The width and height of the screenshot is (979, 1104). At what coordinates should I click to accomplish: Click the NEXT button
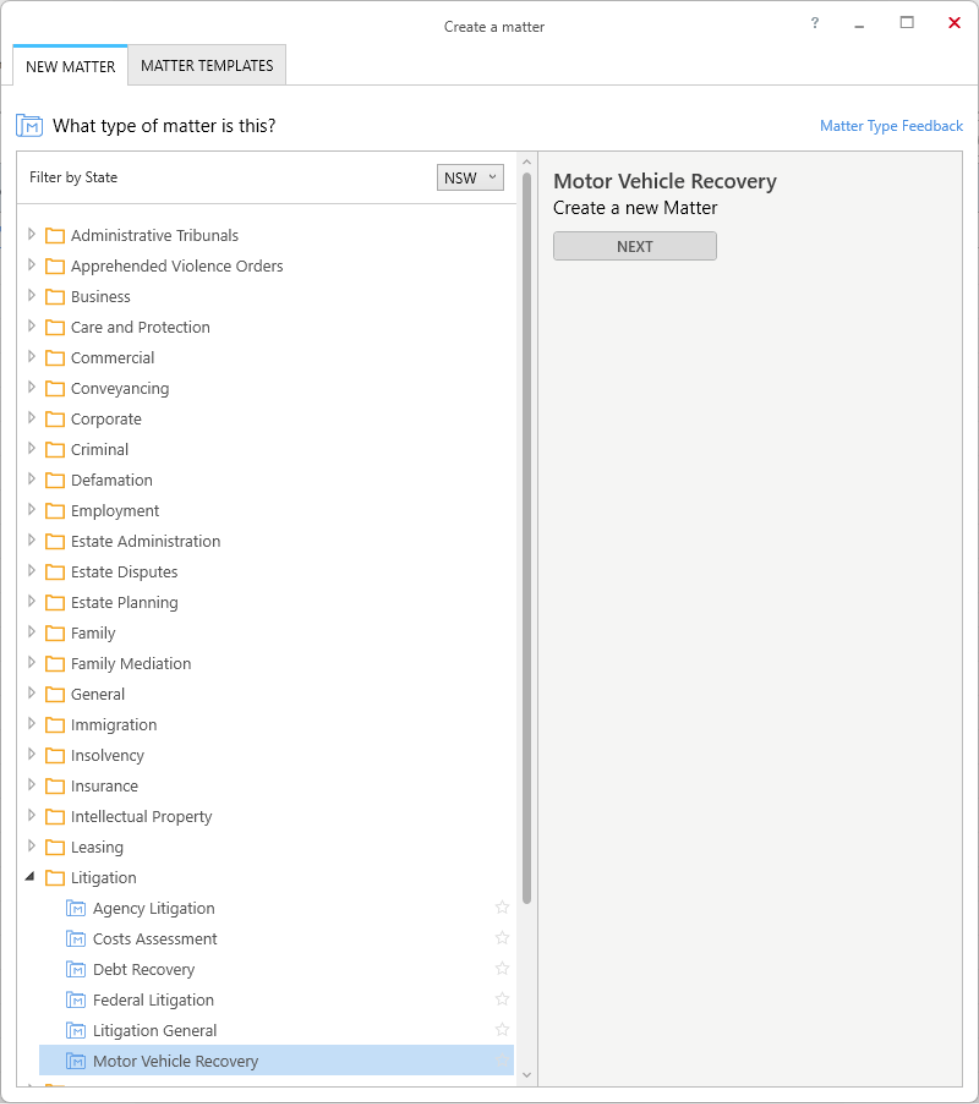coord(635,246)
